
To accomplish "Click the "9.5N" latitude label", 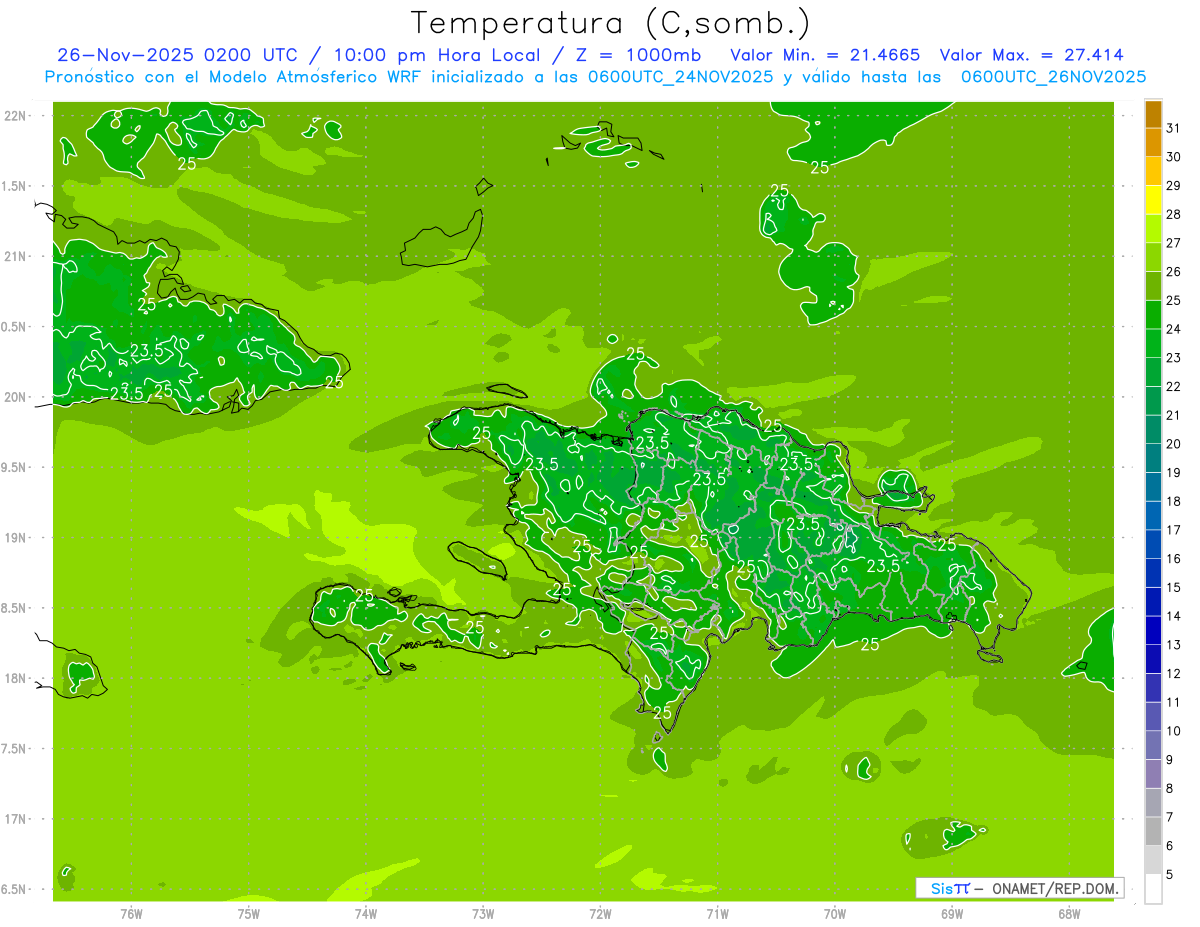I will click(14, 467).
